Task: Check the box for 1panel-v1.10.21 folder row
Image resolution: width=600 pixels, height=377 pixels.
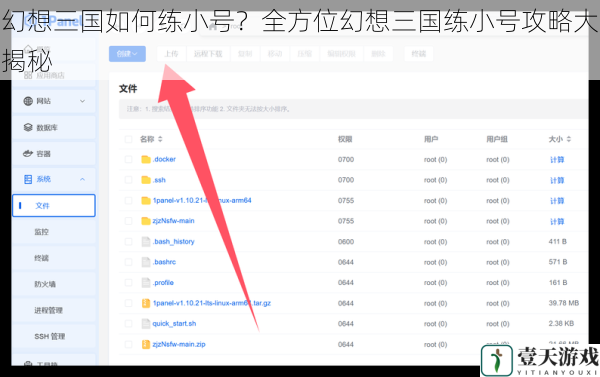Action: pyautogui.click(x=129, y=201)
